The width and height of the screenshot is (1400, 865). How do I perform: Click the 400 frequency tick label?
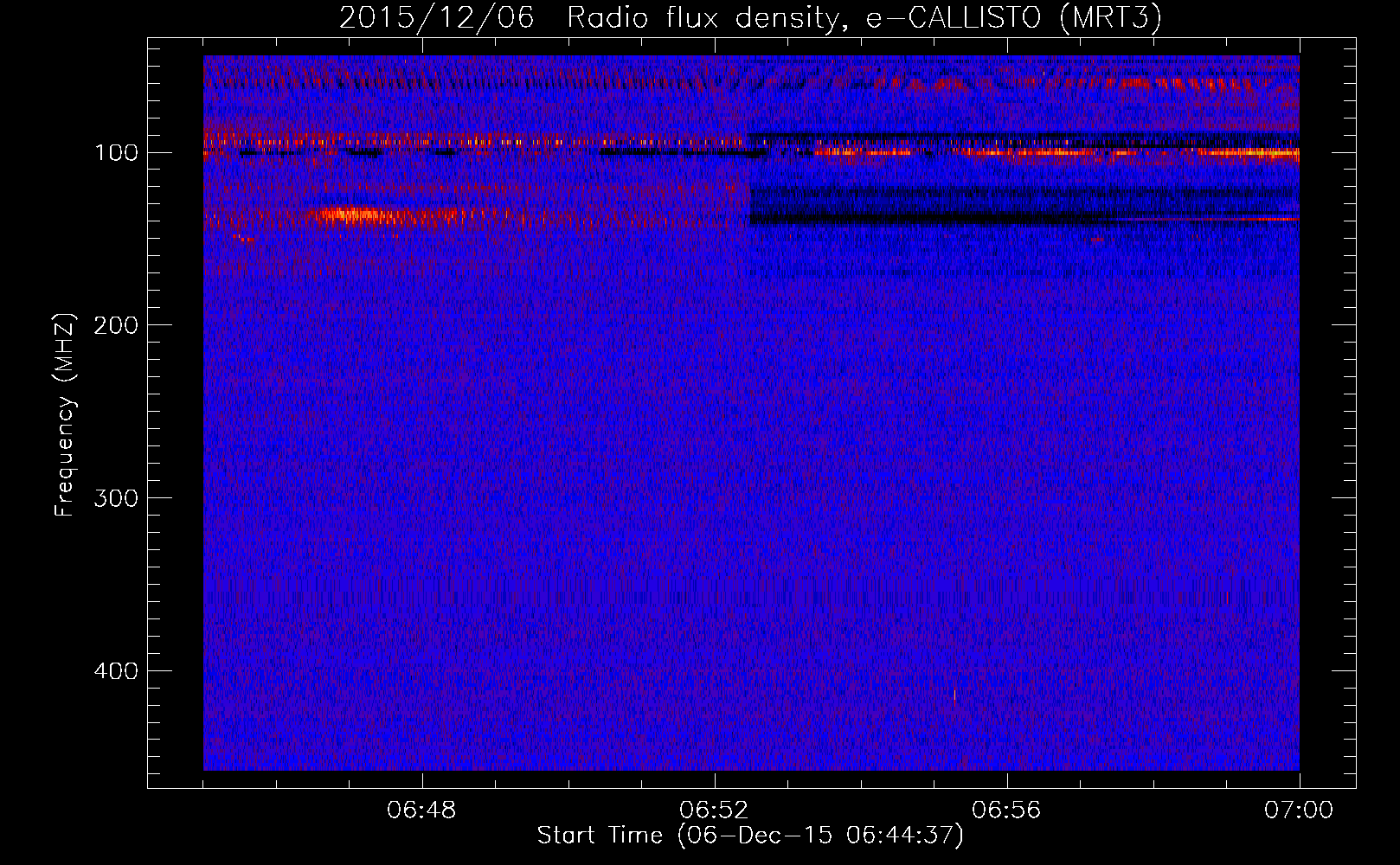(116, 671)
